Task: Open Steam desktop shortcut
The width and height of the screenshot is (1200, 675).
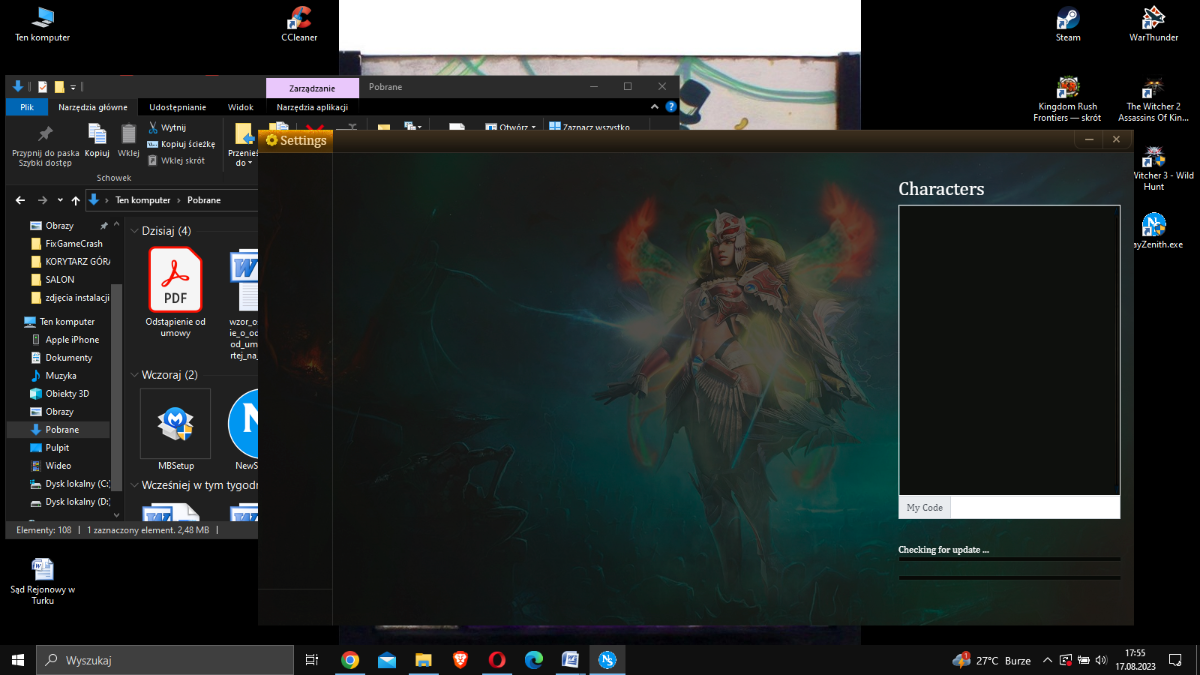Action: 1068,24
